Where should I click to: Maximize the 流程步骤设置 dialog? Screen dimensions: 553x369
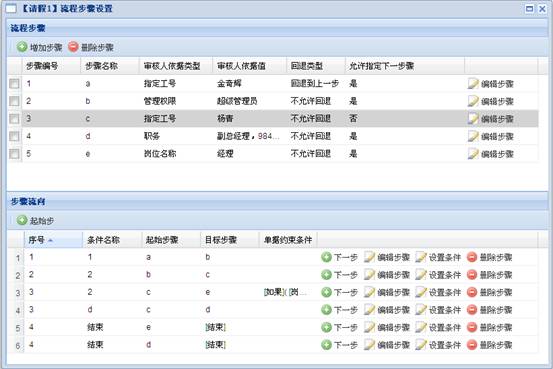[529, 8]
